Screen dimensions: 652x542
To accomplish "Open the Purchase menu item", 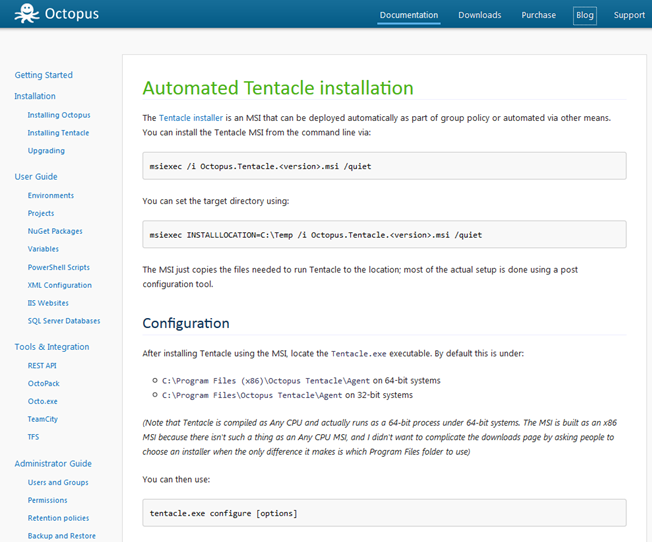I will click(x=538, y=15).
